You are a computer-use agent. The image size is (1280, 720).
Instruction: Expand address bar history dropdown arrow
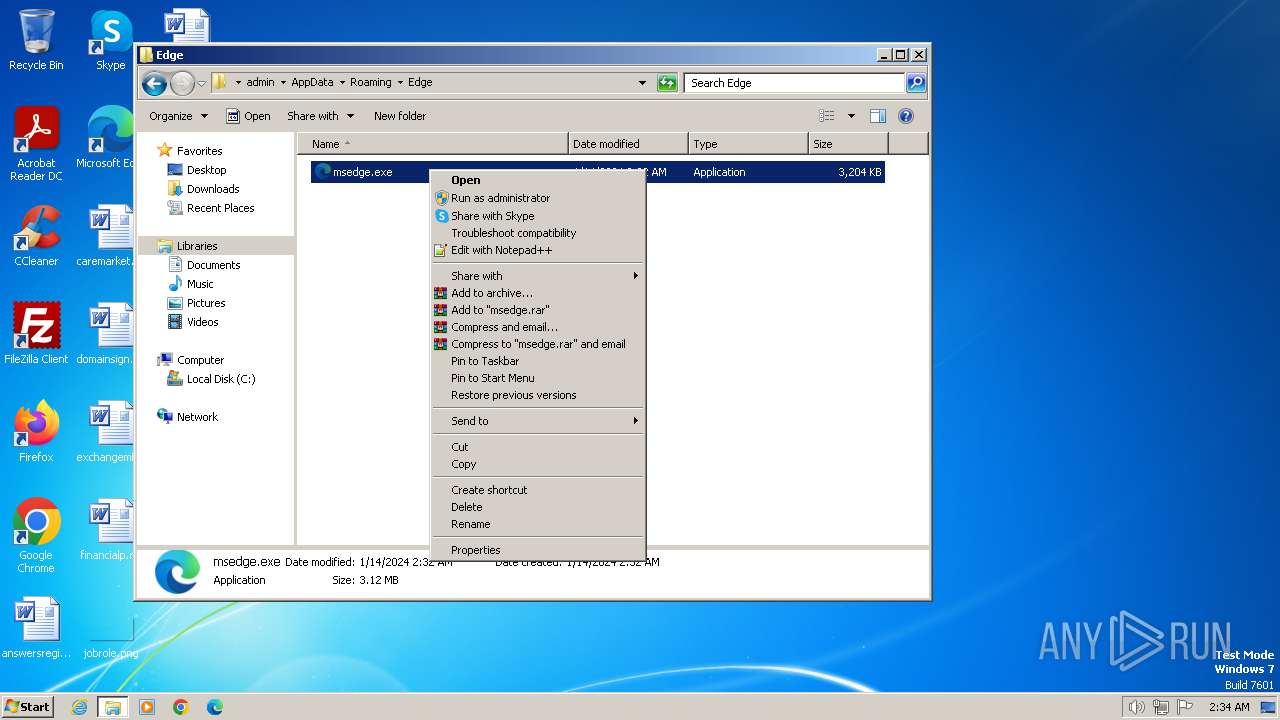(x=642, y=83)
